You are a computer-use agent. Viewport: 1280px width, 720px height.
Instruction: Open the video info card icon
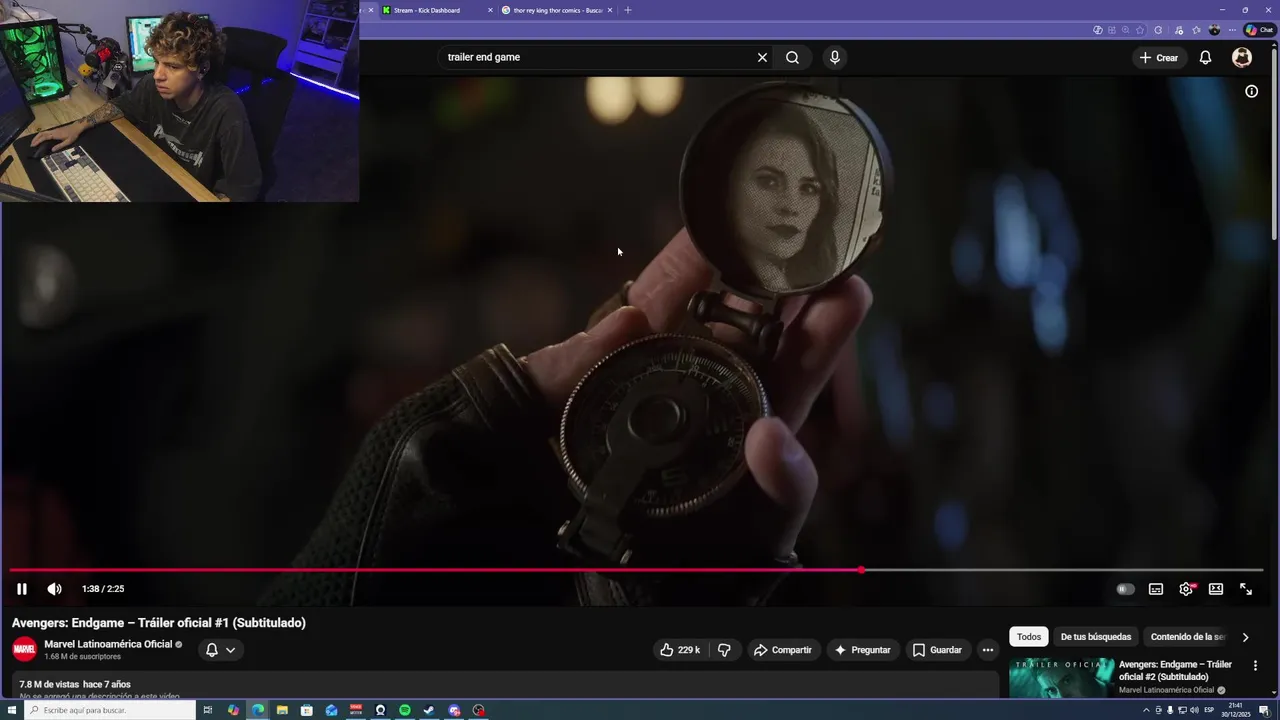coord(1251,91)
